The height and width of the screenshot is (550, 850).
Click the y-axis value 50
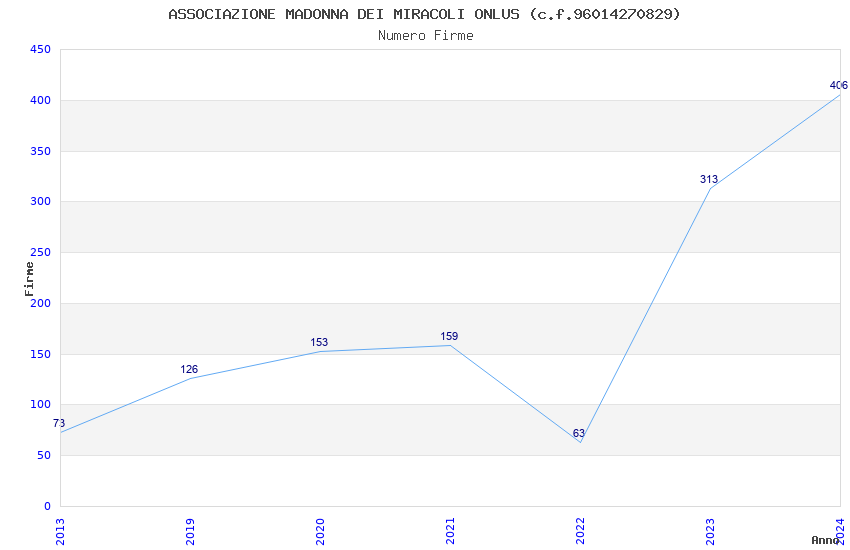(44, 455)
